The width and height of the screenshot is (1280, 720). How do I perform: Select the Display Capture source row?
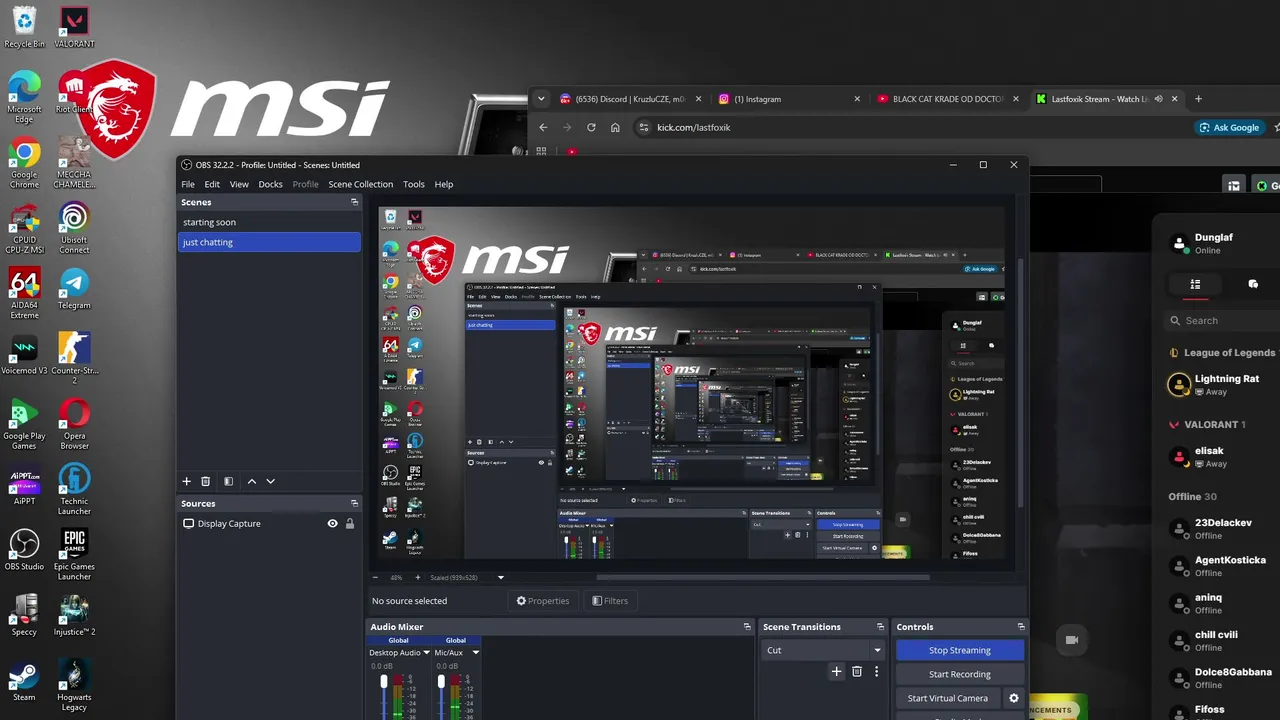point(269,523)
